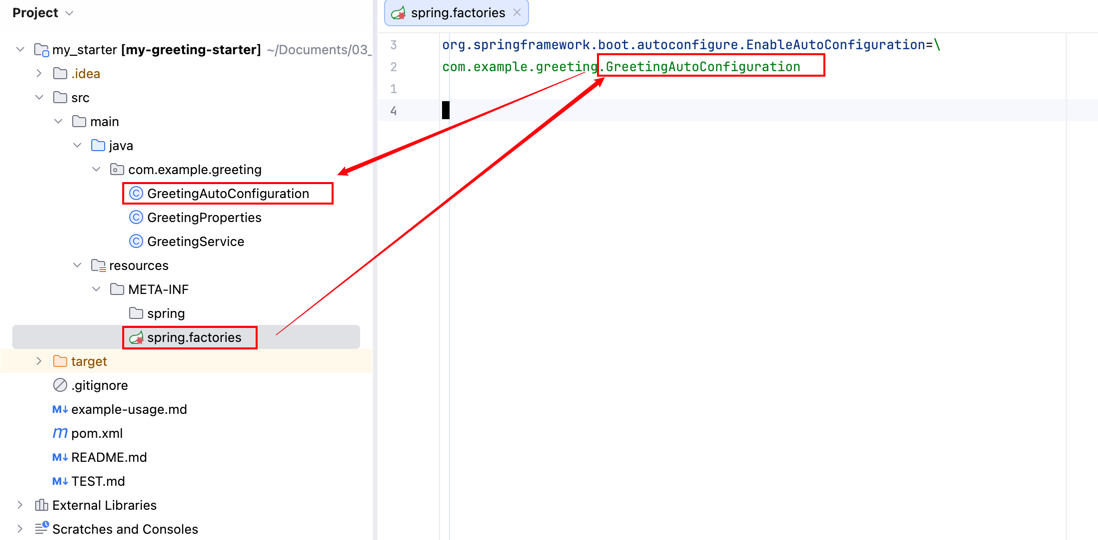Image resolution: width=1098 pixels, height=540 pixels.
Task: Click the README.md markdown icon
Action: coord(60,458)
